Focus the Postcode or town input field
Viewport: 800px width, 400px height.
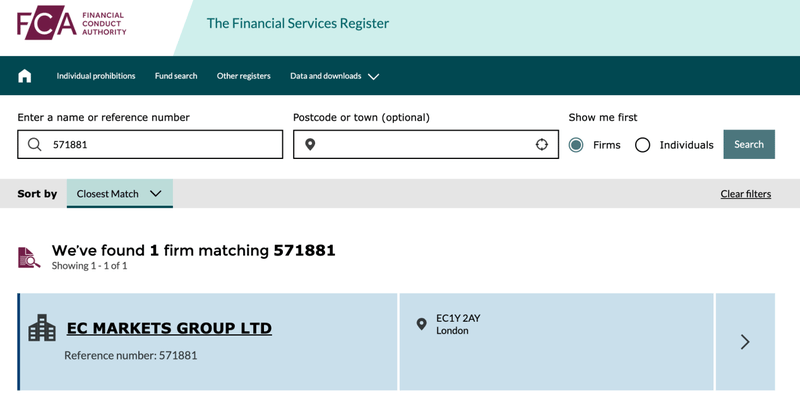click(426, 144)
